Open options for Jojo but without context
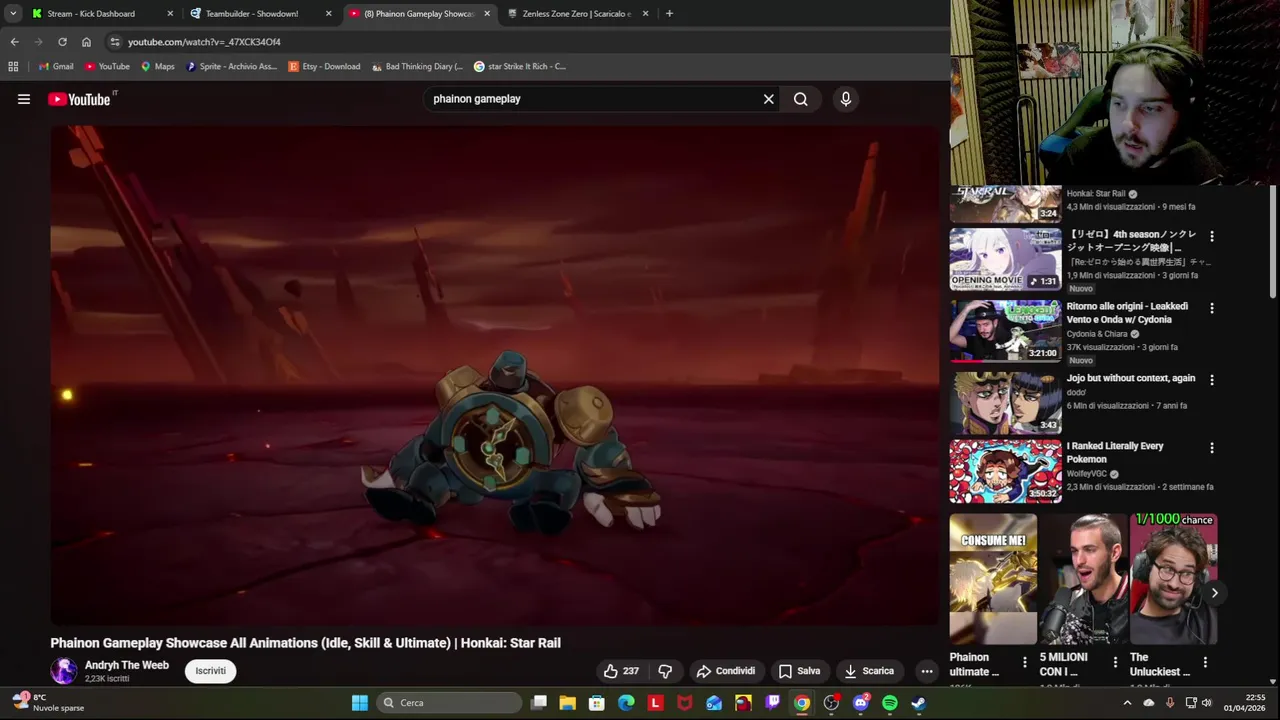The width and height of the screenshot is (1280, 720). [1212, 380]
